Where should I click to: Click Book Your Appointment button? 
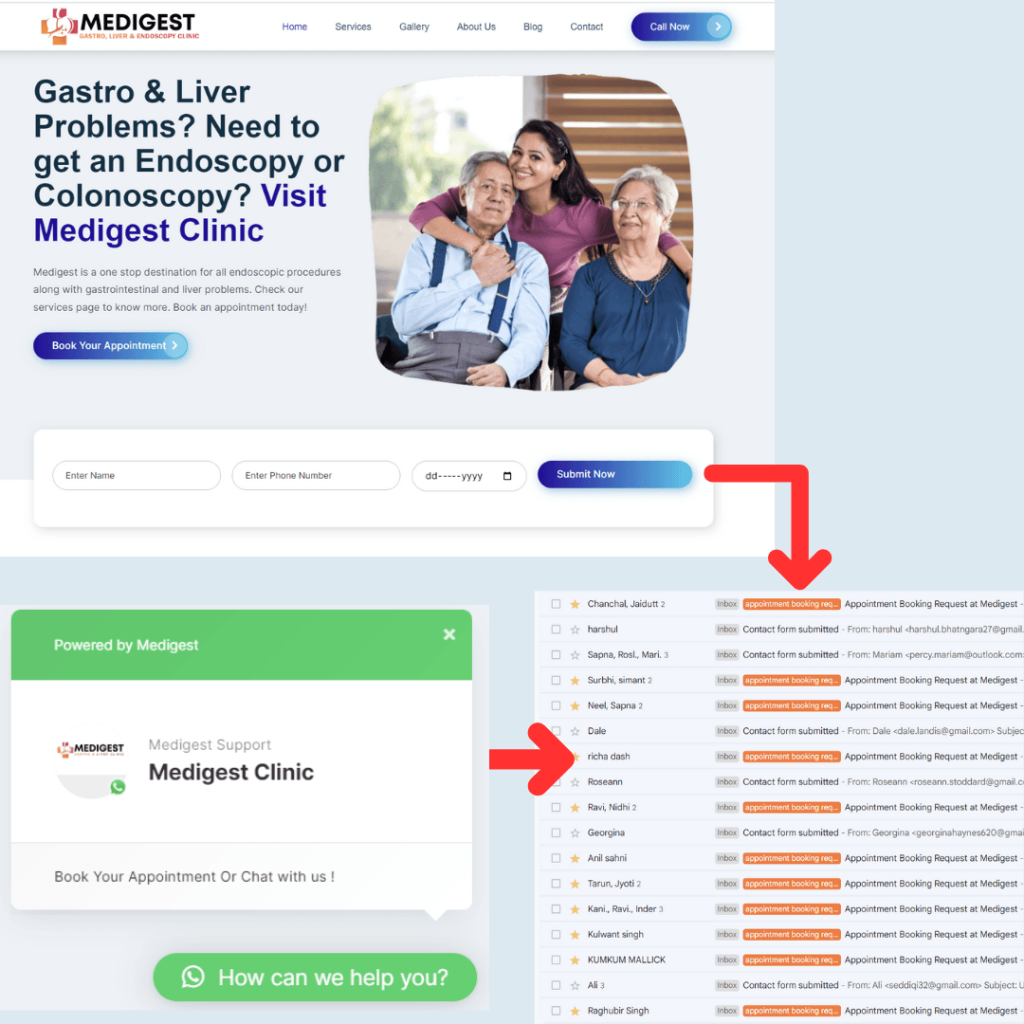click(x=110, y=345)
